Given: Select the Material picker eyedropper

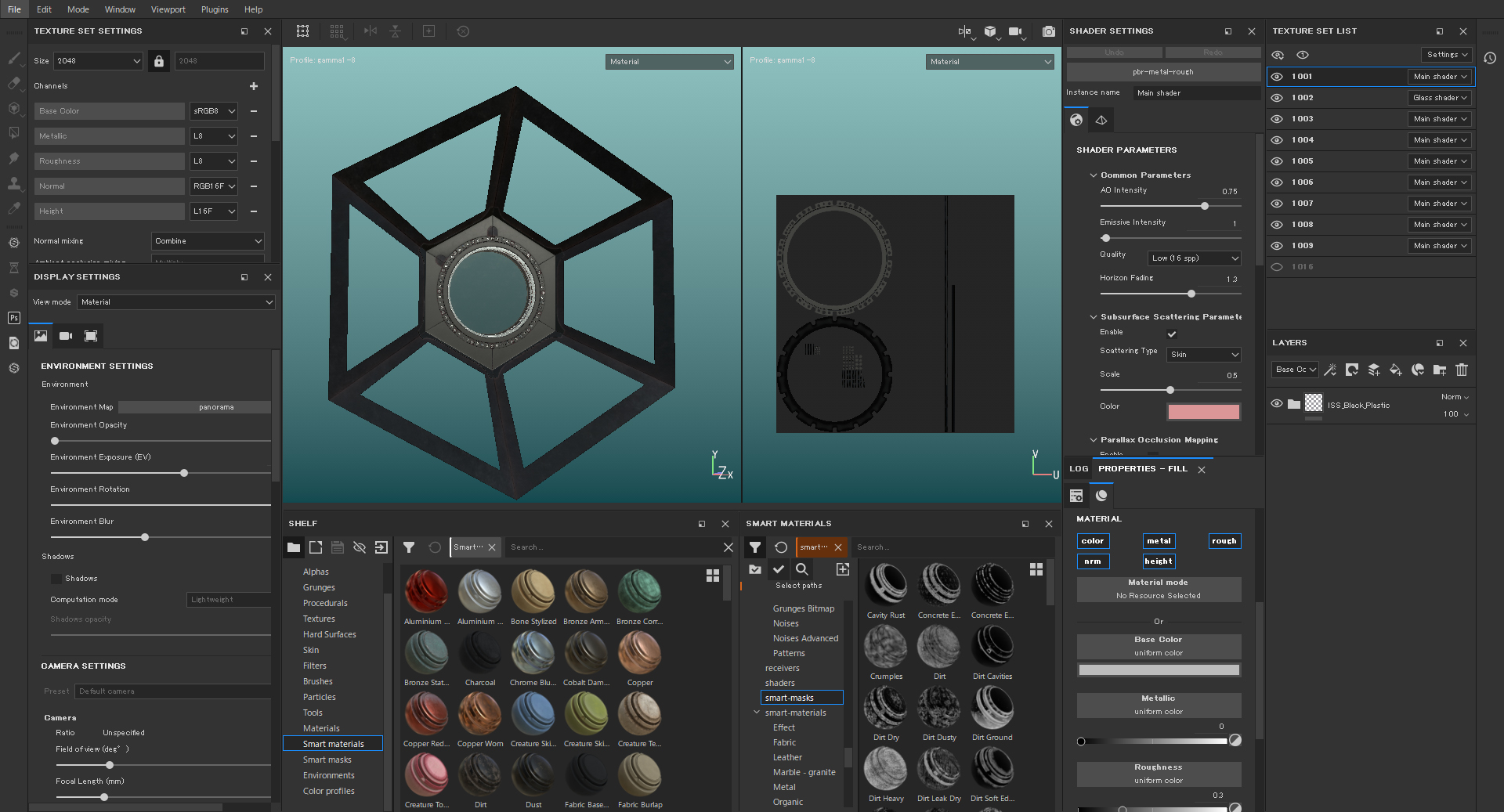Looking at the screenshot, I should click(x=13, y=208).
